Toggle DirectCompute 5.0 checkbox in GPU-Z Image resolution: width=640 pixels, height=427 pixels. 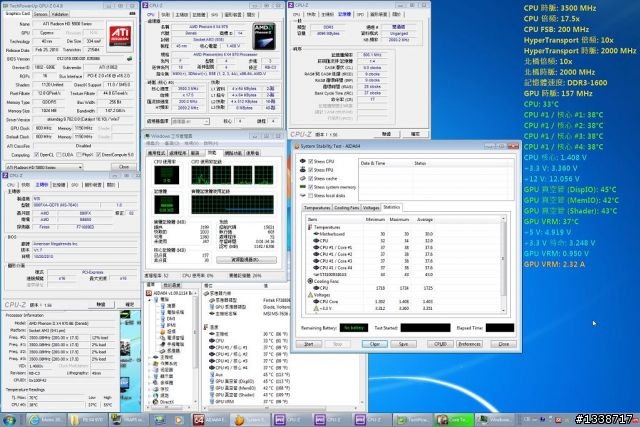98,155
